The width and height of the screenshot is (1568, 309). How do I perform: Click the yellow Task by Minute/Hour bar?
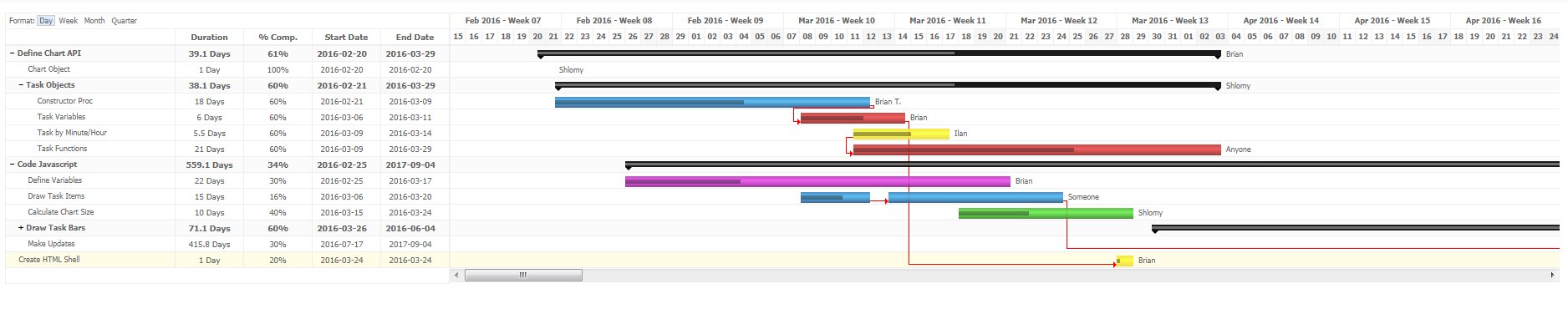pyautogui.click(x=901, y=134)
